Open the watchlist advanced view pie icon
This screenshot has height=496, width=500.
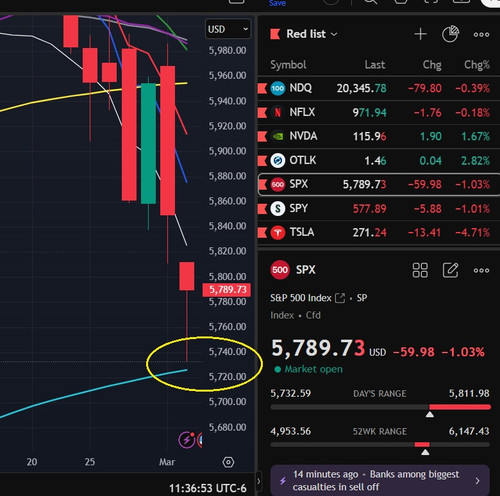point(450,34)
